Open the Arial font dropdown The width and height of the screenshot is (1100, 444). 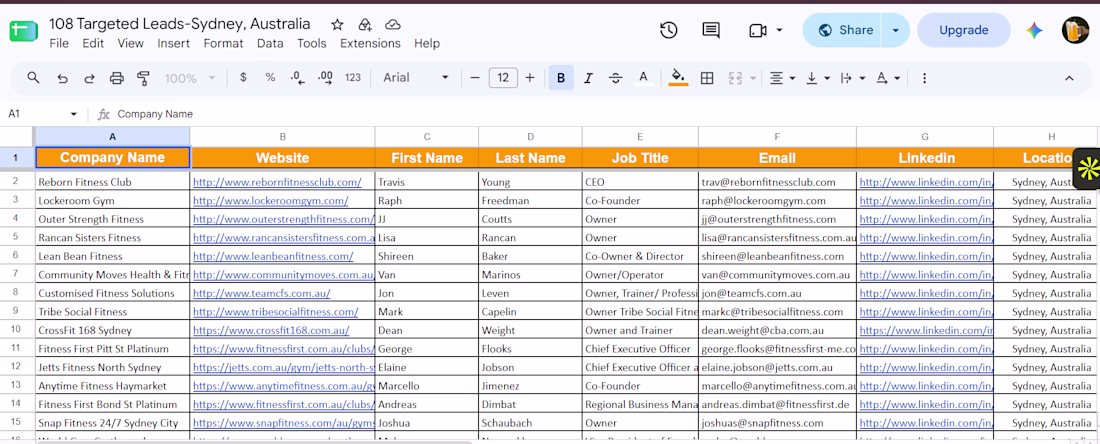click(x=416, y=78)
